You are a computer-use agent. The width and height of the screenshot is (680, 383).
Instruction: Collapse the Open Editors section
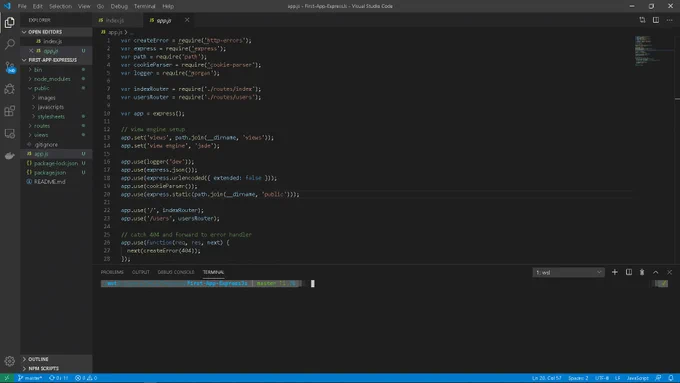click(56, 32)
